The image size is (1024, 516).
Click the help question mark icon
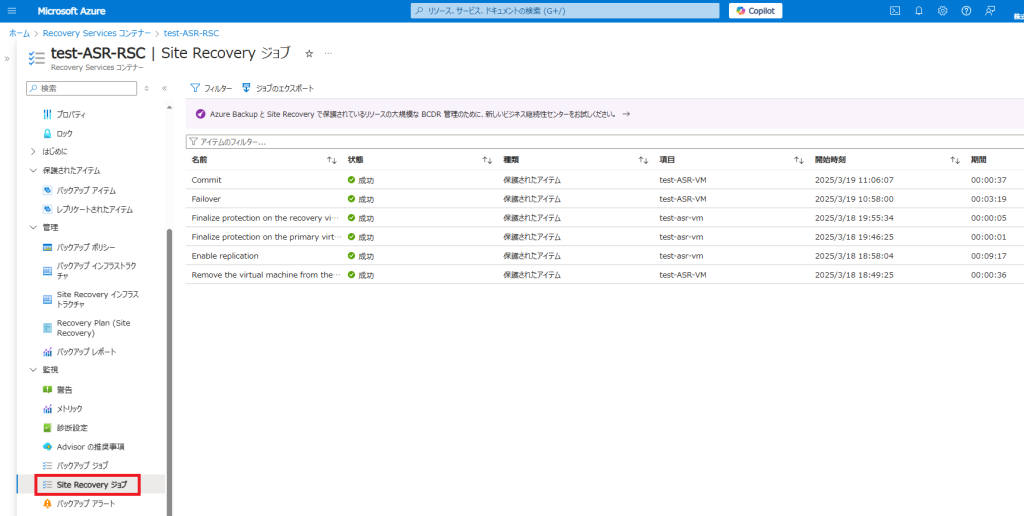966,11
